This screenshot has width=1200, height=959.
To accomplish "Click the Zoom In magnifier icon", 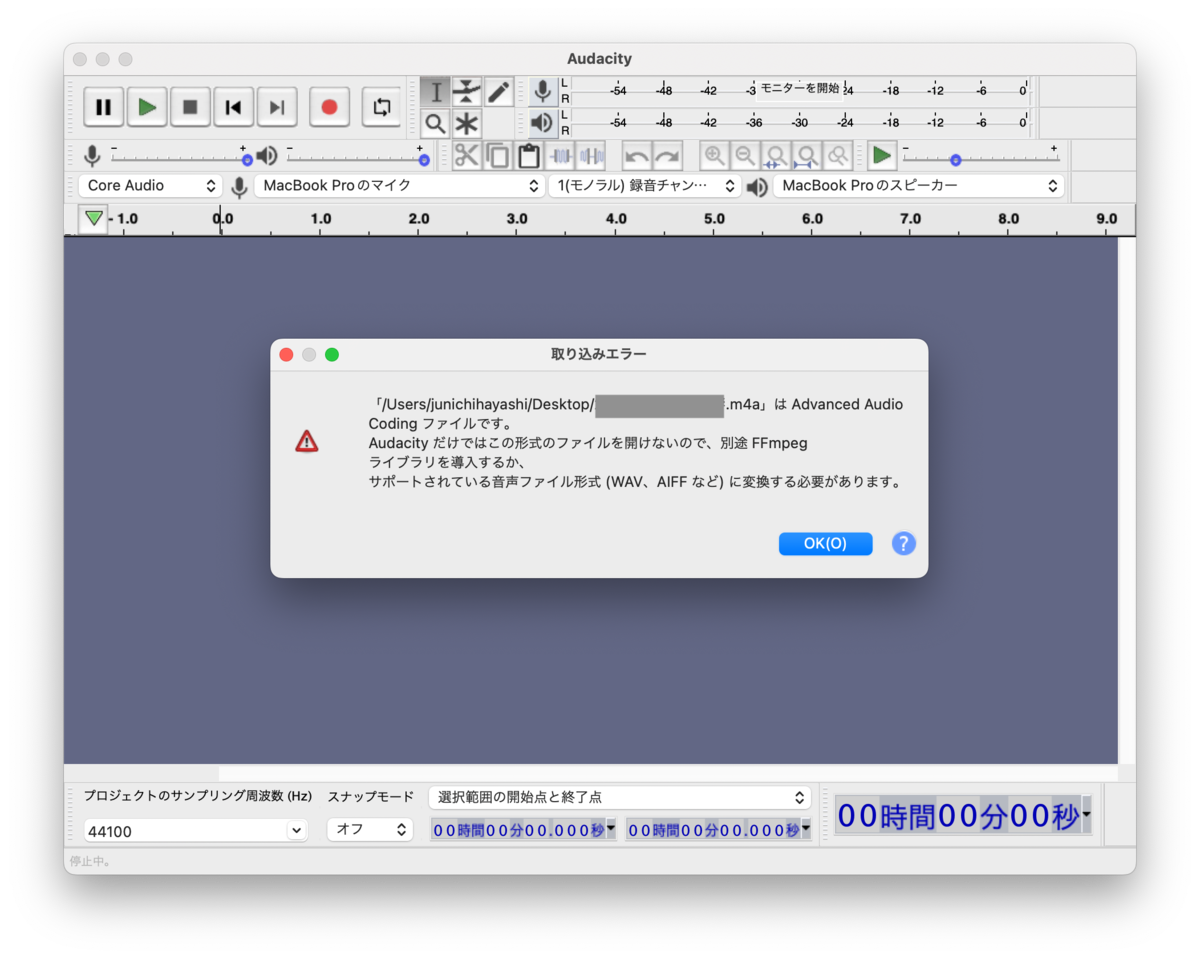I will [x=714, y=156].
